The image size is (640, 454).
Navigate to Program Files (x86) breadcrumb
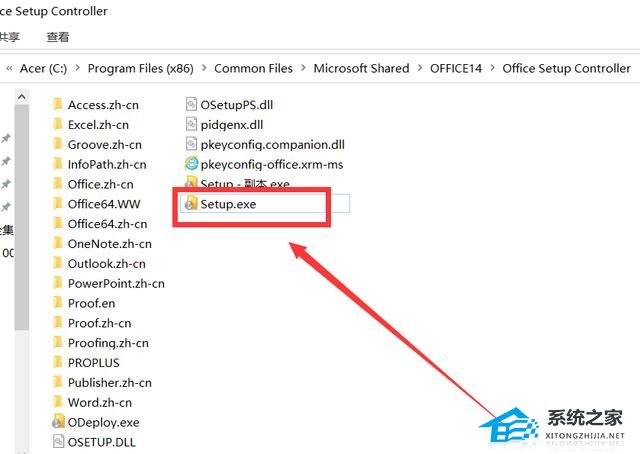tap(140, 68)
